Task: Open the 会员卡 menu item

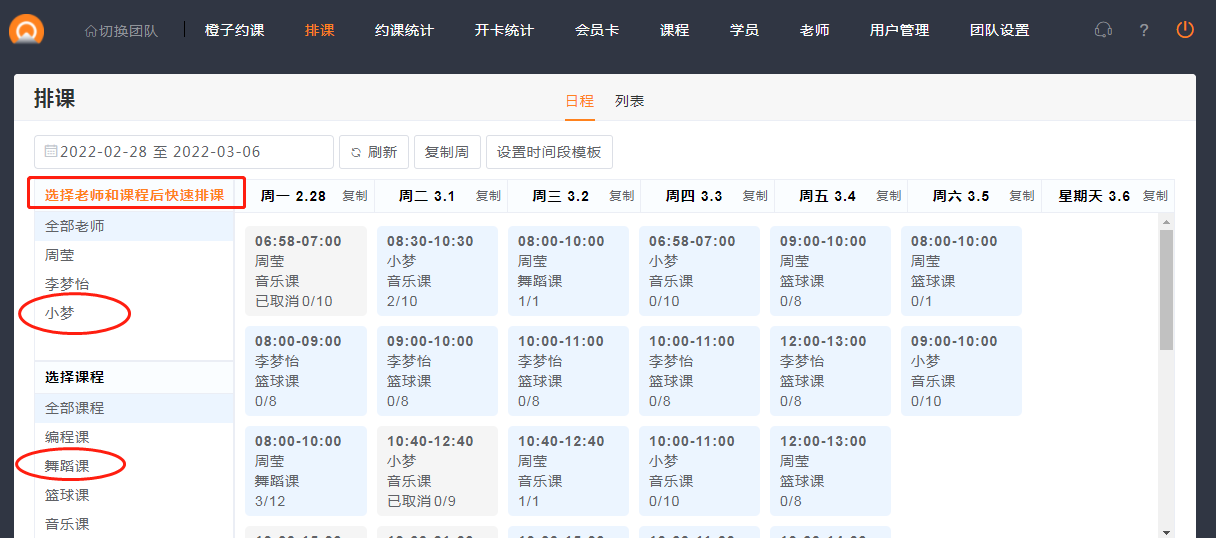Action: point(597,30)
